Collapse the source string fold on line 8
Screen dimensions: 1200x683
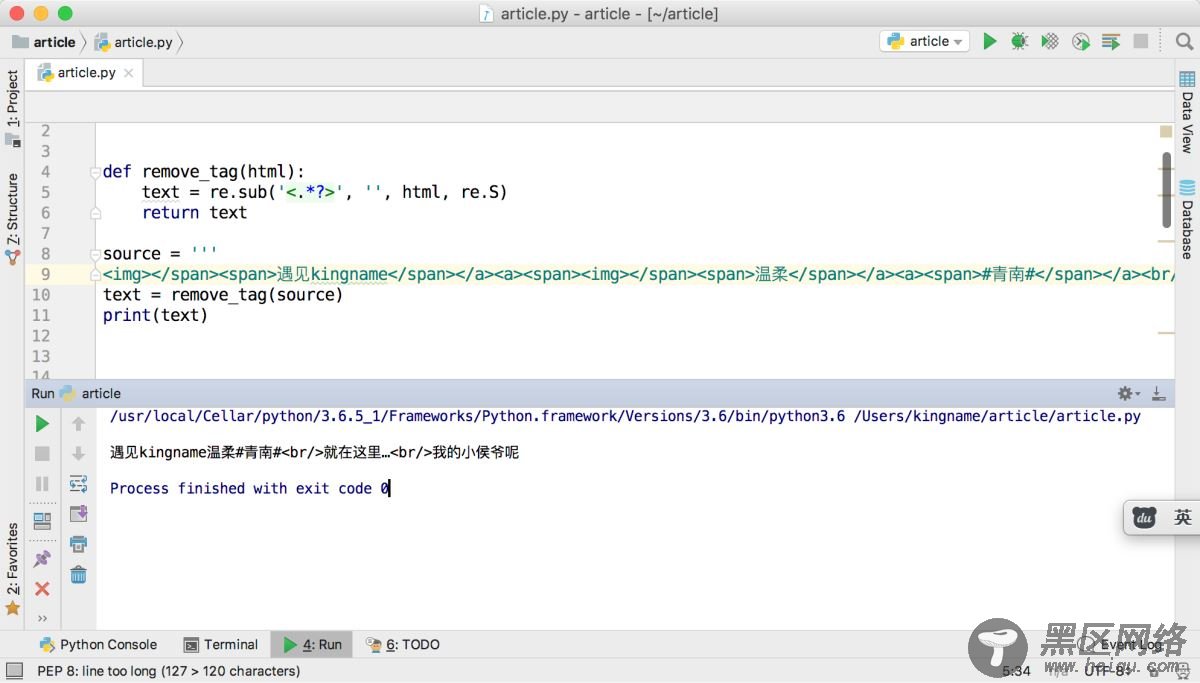(95, 254)
